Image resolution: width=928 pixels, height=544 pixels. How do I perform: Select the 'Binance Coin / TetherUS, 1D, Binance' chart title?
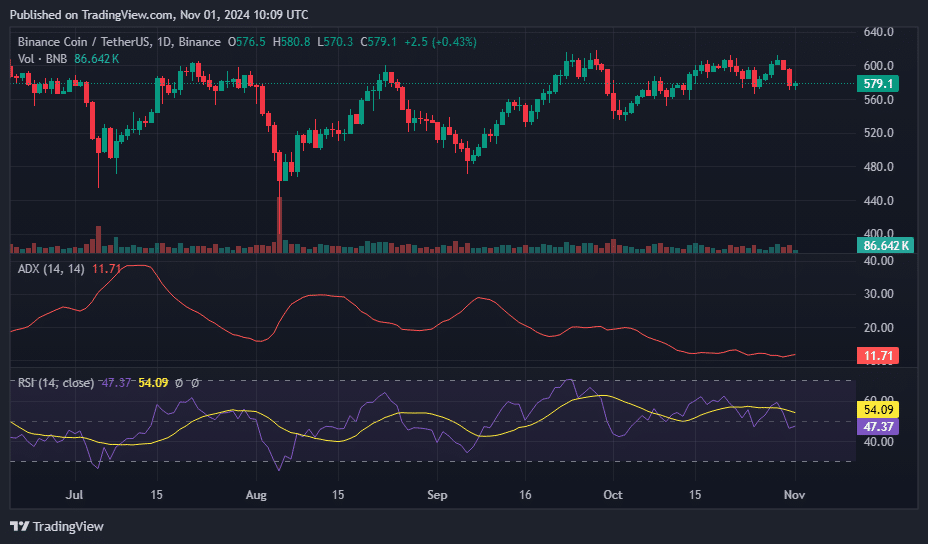(119, 42)
